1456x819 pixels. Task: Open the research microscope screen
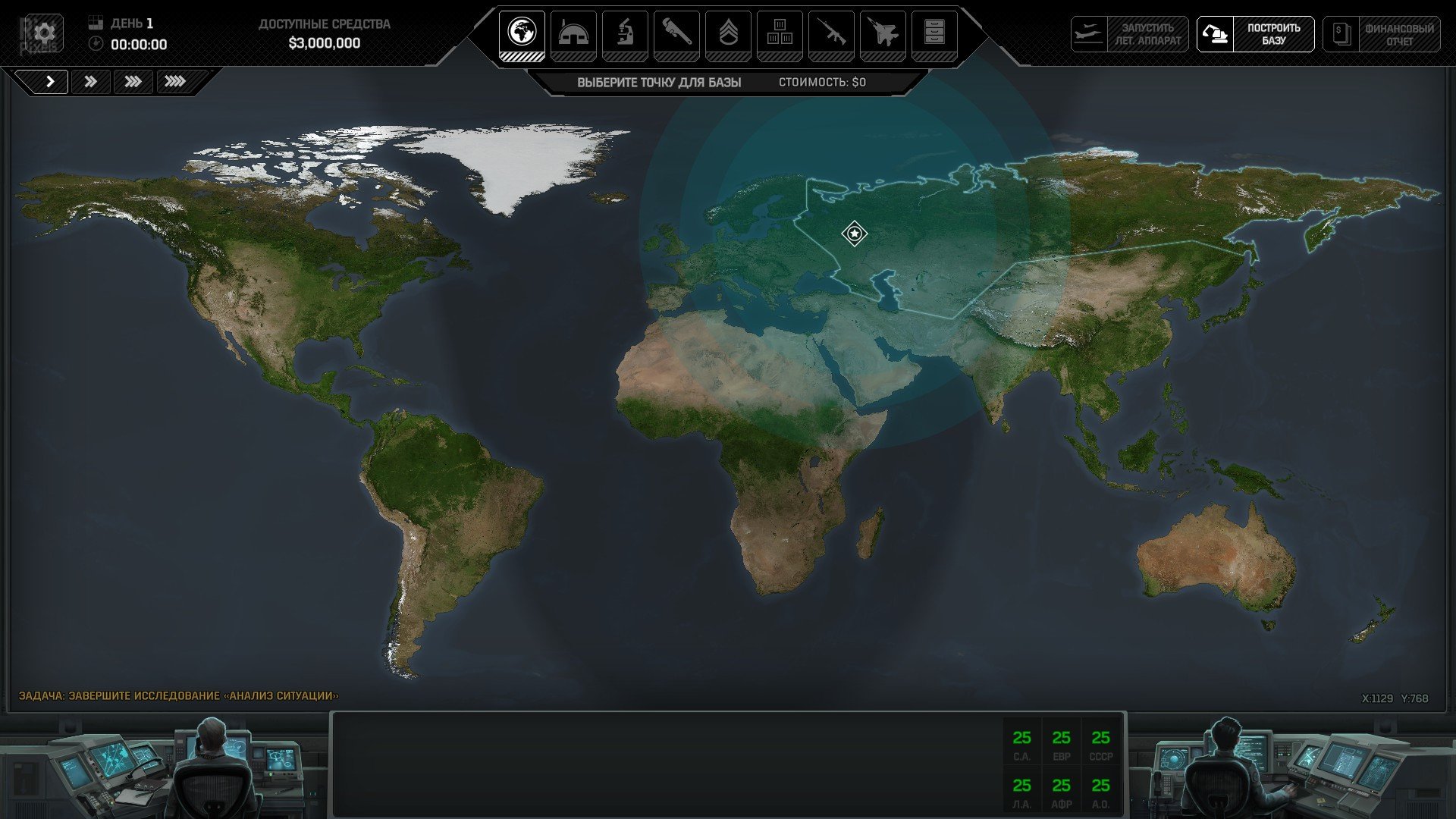[x=625, y=36]
